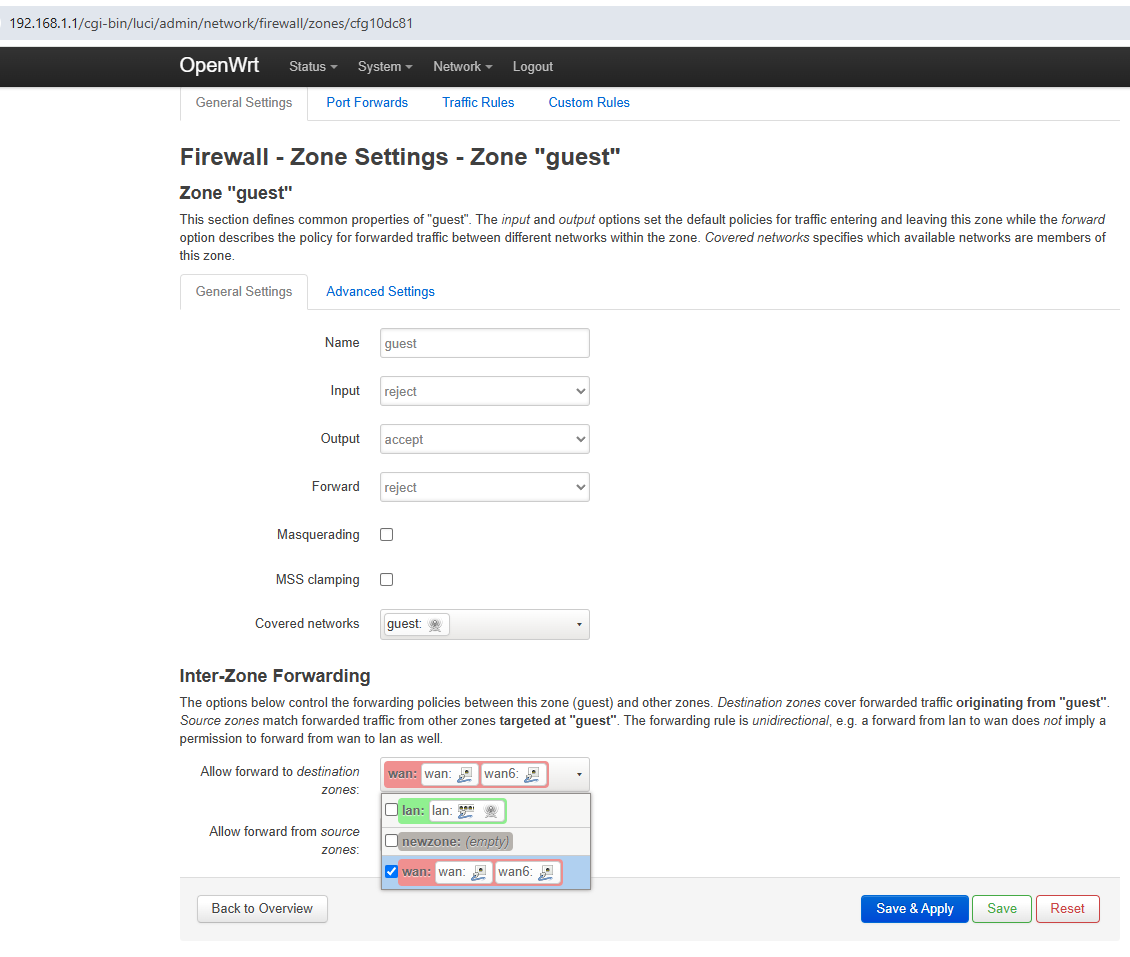1130x957 pixels.
Task: Click lan wireless icon in dropdown list
Action: tap(491, 811)
